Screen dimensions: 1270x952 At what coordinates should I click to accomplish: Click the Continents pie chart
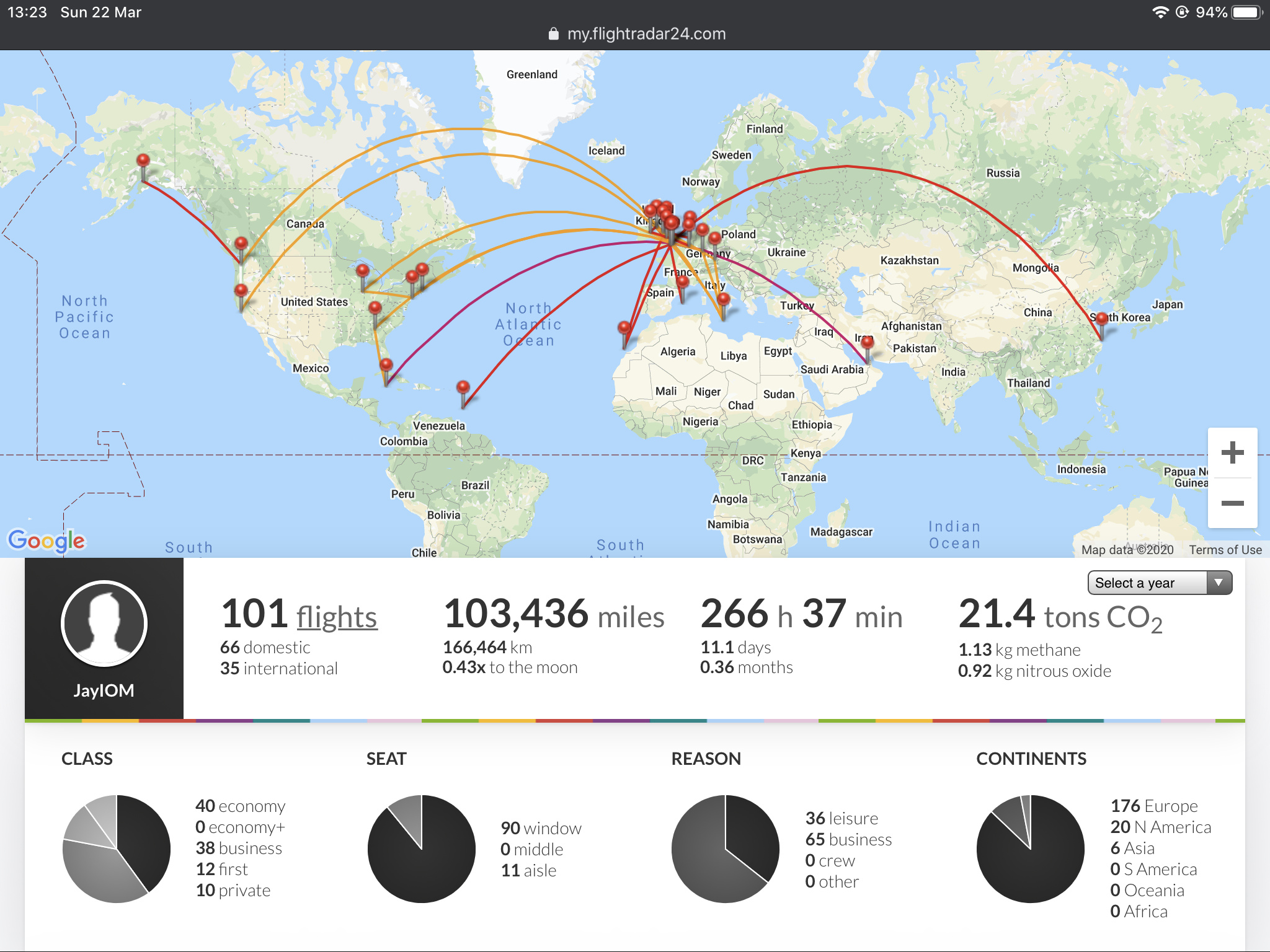(1031, 848)
